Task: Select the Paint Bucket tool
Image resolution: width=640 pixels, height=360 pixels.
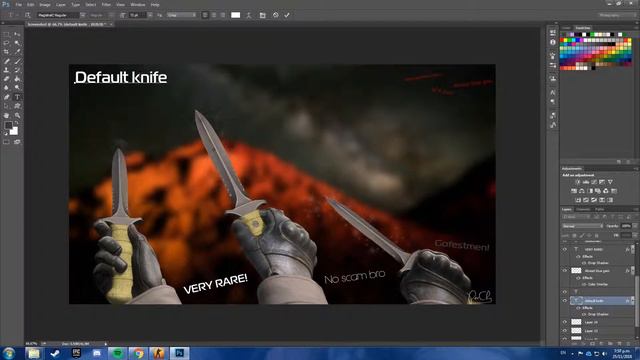Action: tap(17, 79)
